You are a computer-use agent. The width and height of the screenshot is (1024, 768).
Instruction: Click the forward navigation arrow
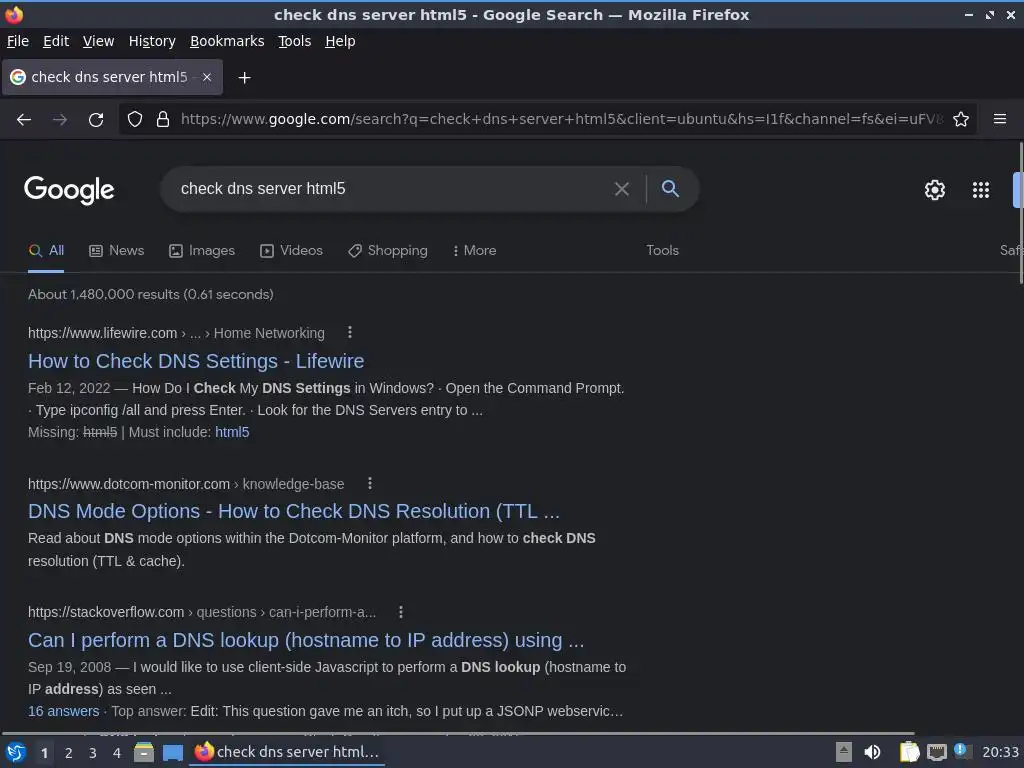[x=60, y=120]
